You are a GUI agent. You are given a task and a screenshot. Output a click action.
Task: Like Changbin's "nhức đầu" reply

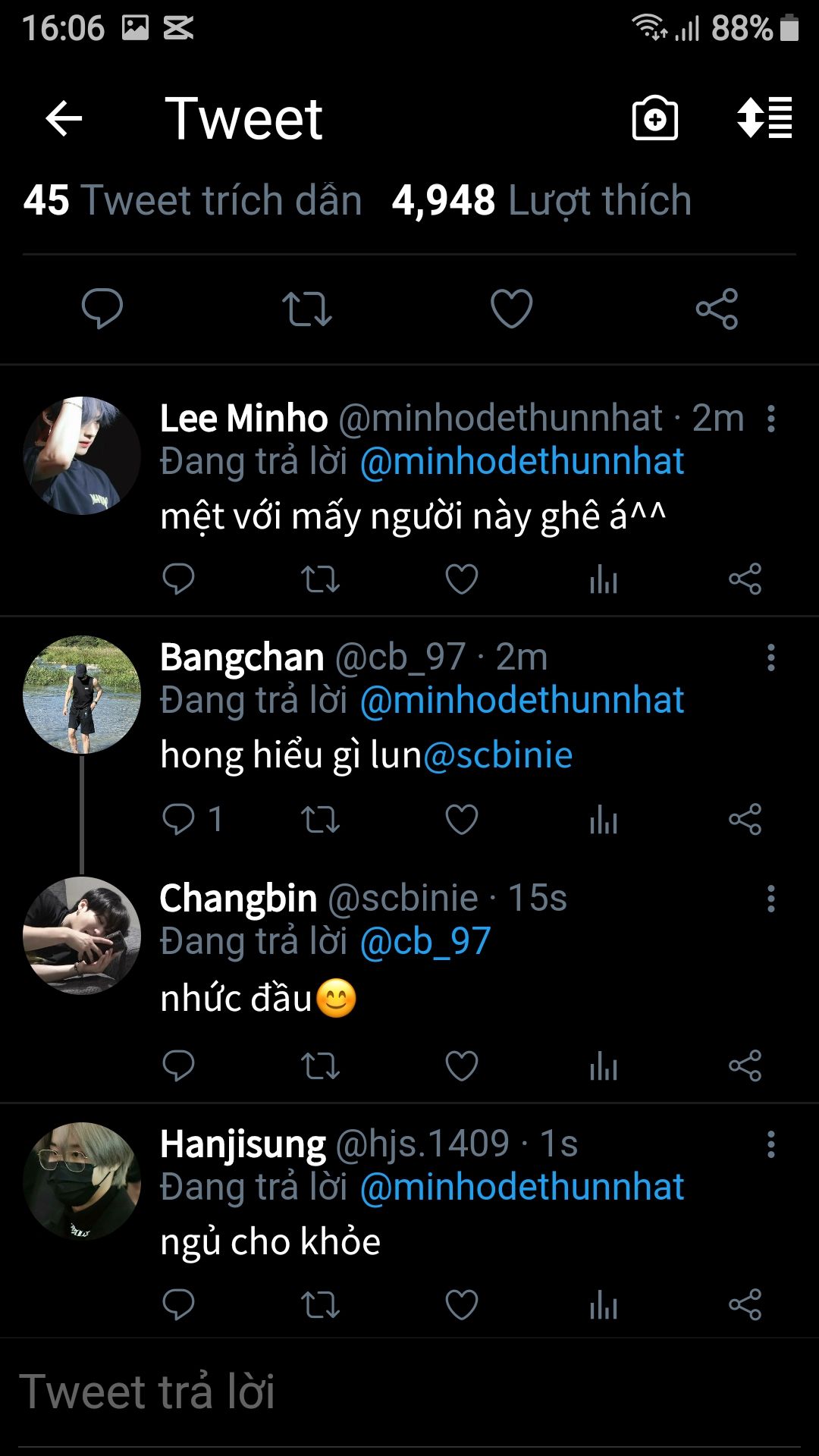461,1066
